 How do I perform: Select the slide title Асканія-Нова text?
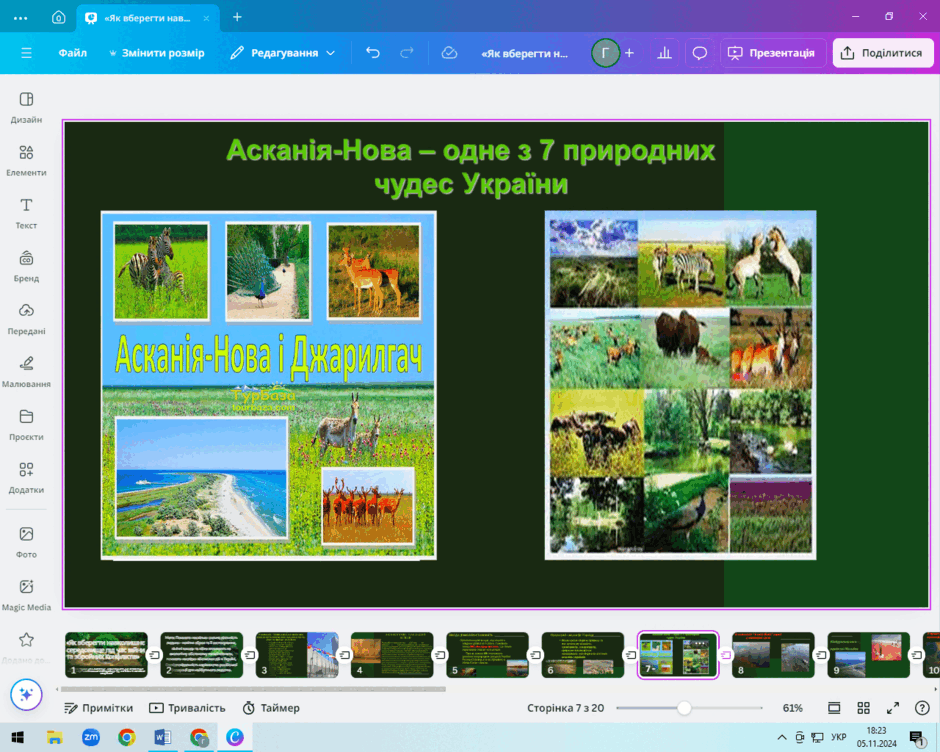click(x=471, y=167)
